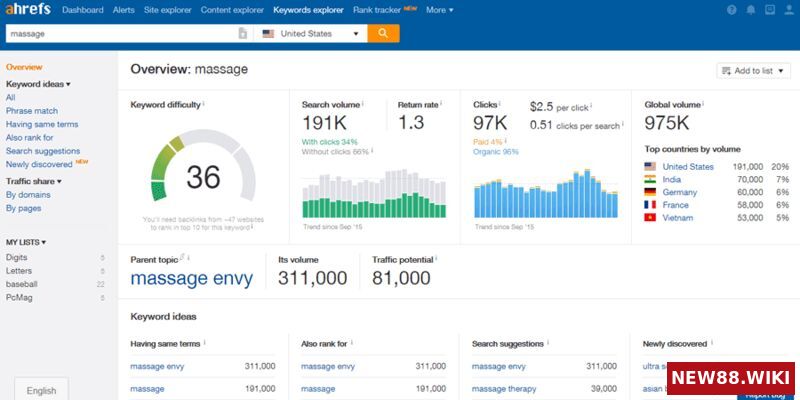Click the Having same terms info icon

(205, 343)
